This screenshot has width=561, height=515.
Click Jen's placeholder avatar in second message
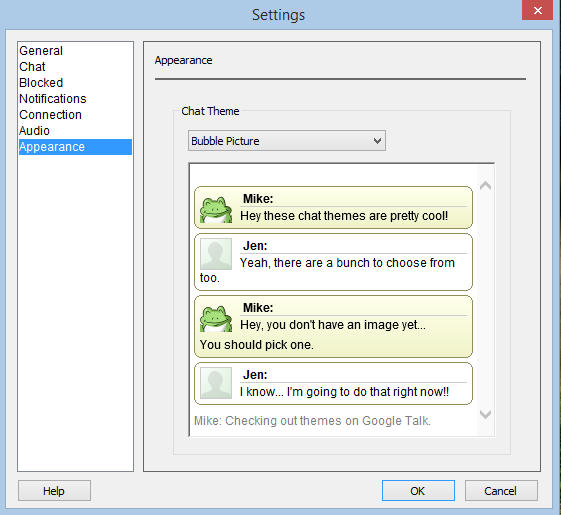216,254
